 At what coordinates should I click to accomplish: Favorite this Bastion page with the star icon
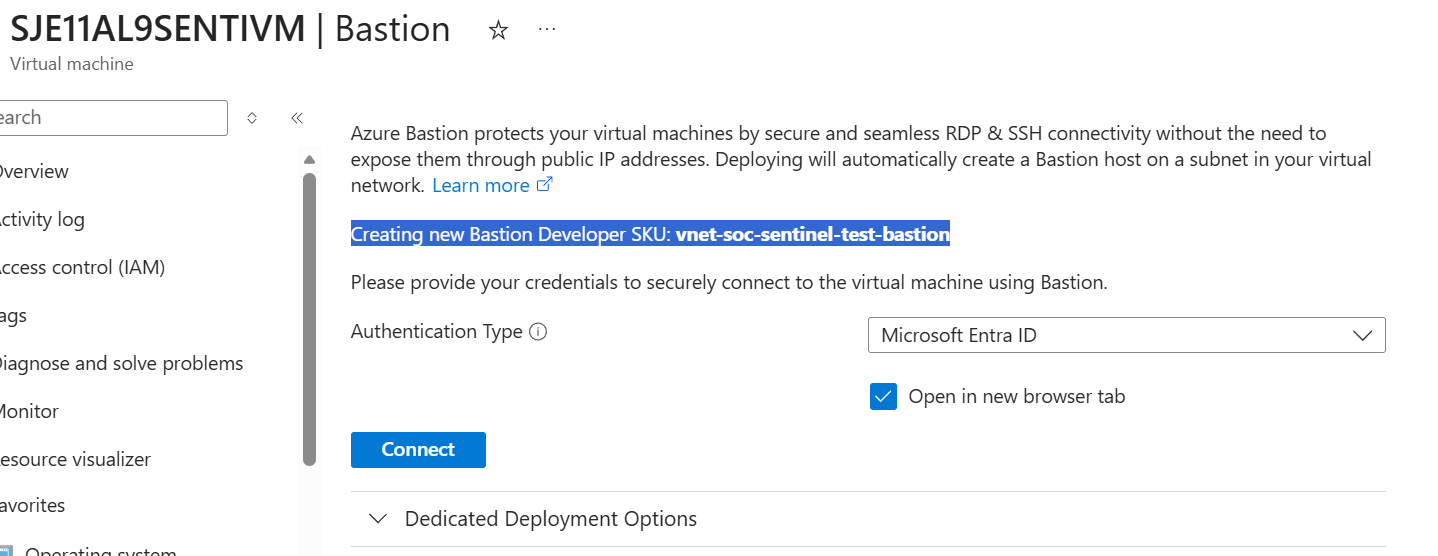pyautogui.click(x=498, y=31)
